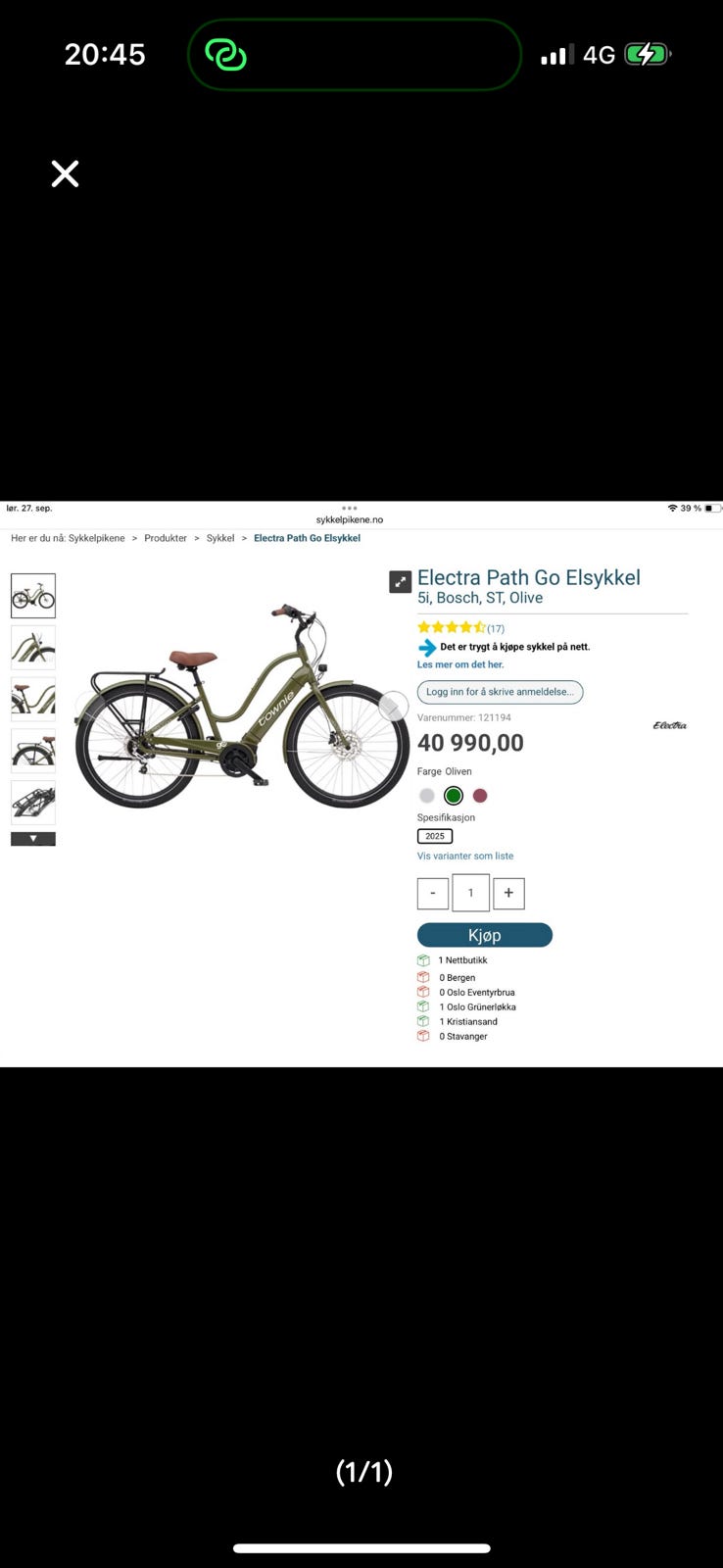Go to next bike image arrow
This screenshot has width=723, height=1568.
click(x=393, y=706)
